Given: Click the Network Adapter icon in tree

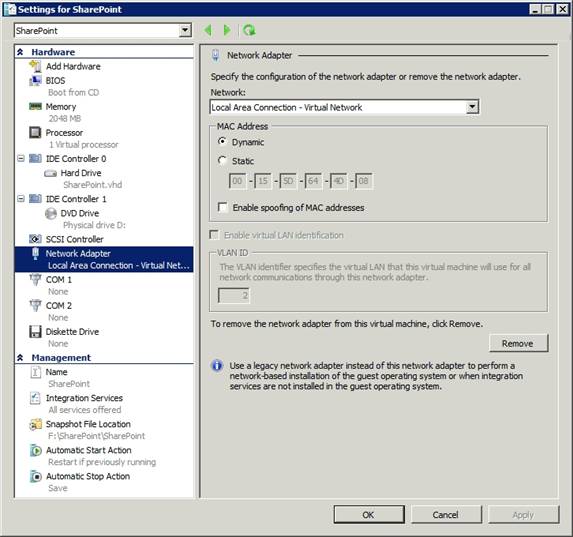Looking at the screenshot, I should [35, 253].
